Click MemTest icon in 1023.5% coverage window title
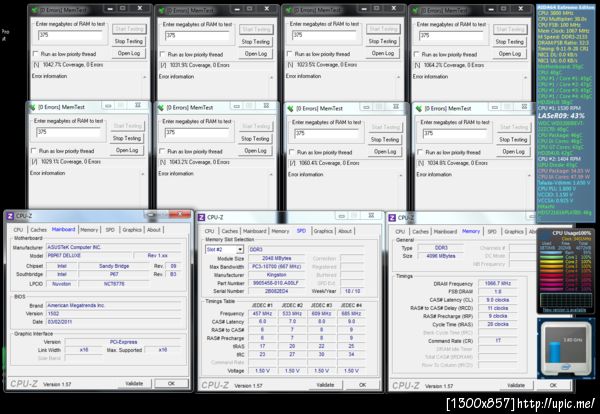 (289, 10)
